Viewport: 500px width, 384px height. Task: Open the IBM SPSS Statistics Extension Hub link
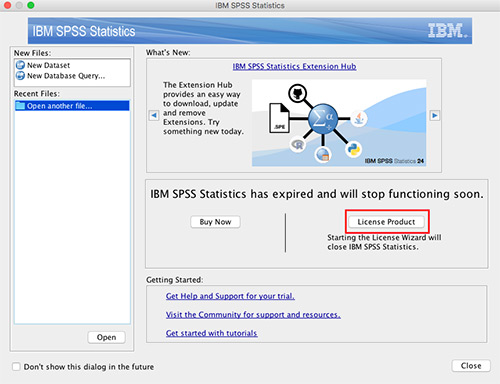click(x=294, y=66)
